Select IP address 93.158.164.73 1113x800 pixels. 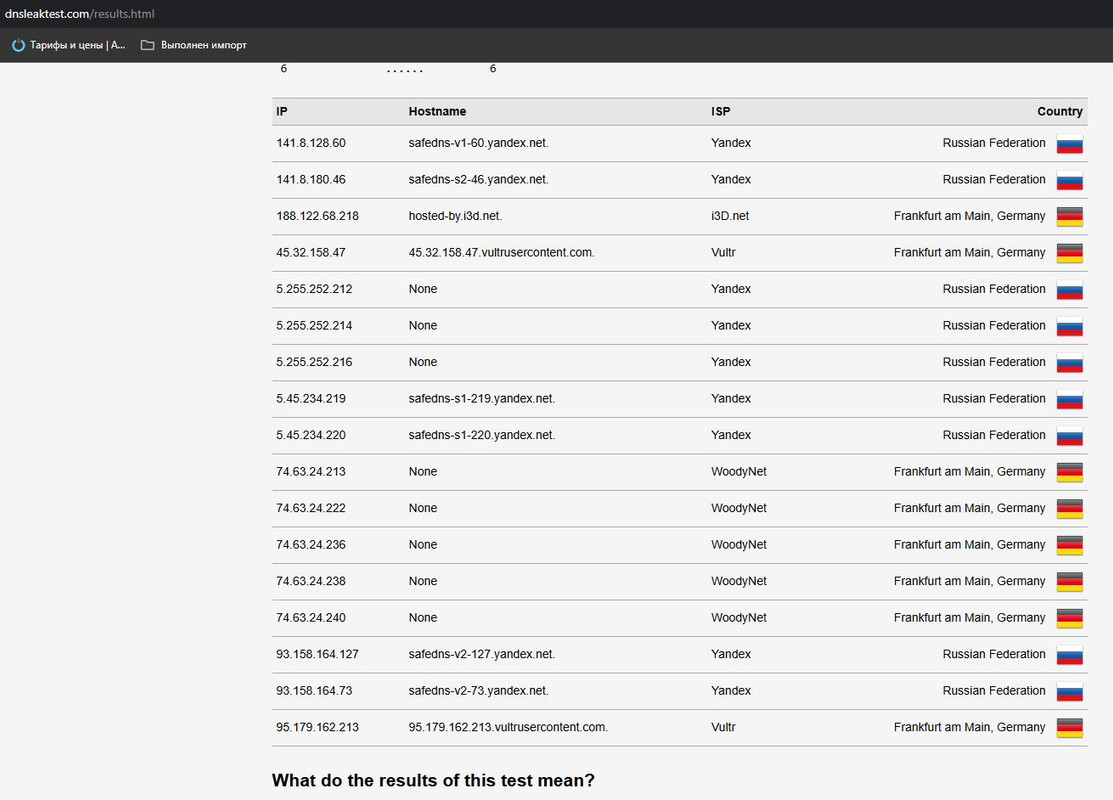coord(314,691)
